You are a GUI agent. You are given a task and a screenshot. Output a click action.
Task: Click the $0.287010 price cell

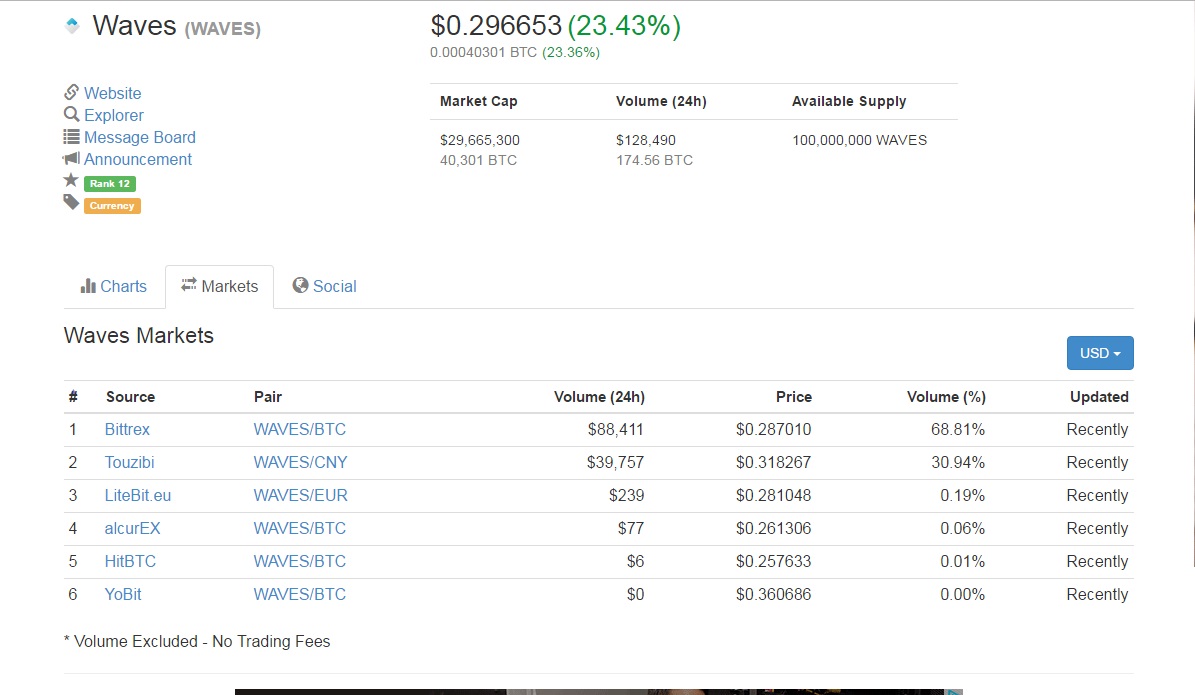click(774, 430)
